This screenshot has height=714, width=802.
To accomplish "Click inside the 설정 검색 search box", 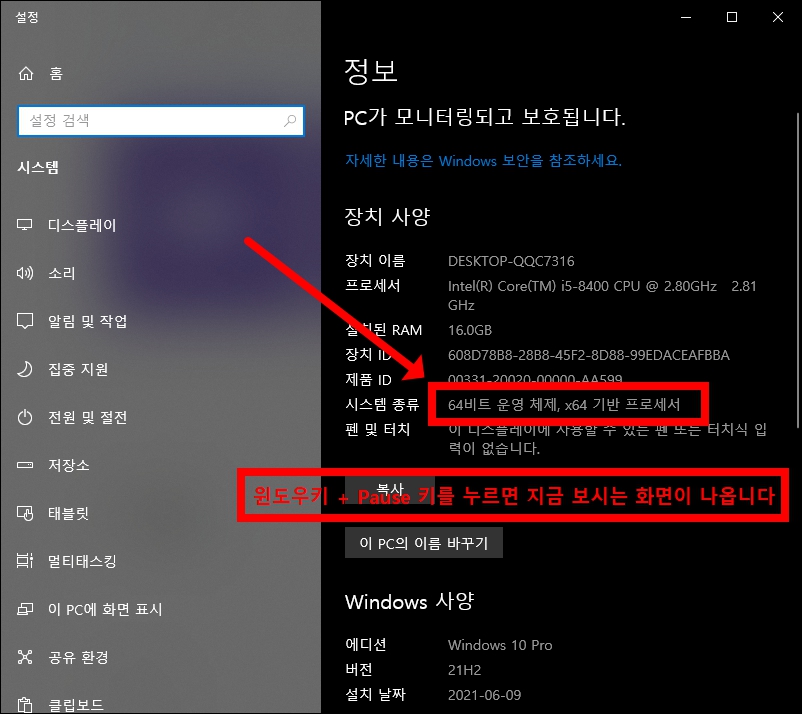I will (150, 120).
